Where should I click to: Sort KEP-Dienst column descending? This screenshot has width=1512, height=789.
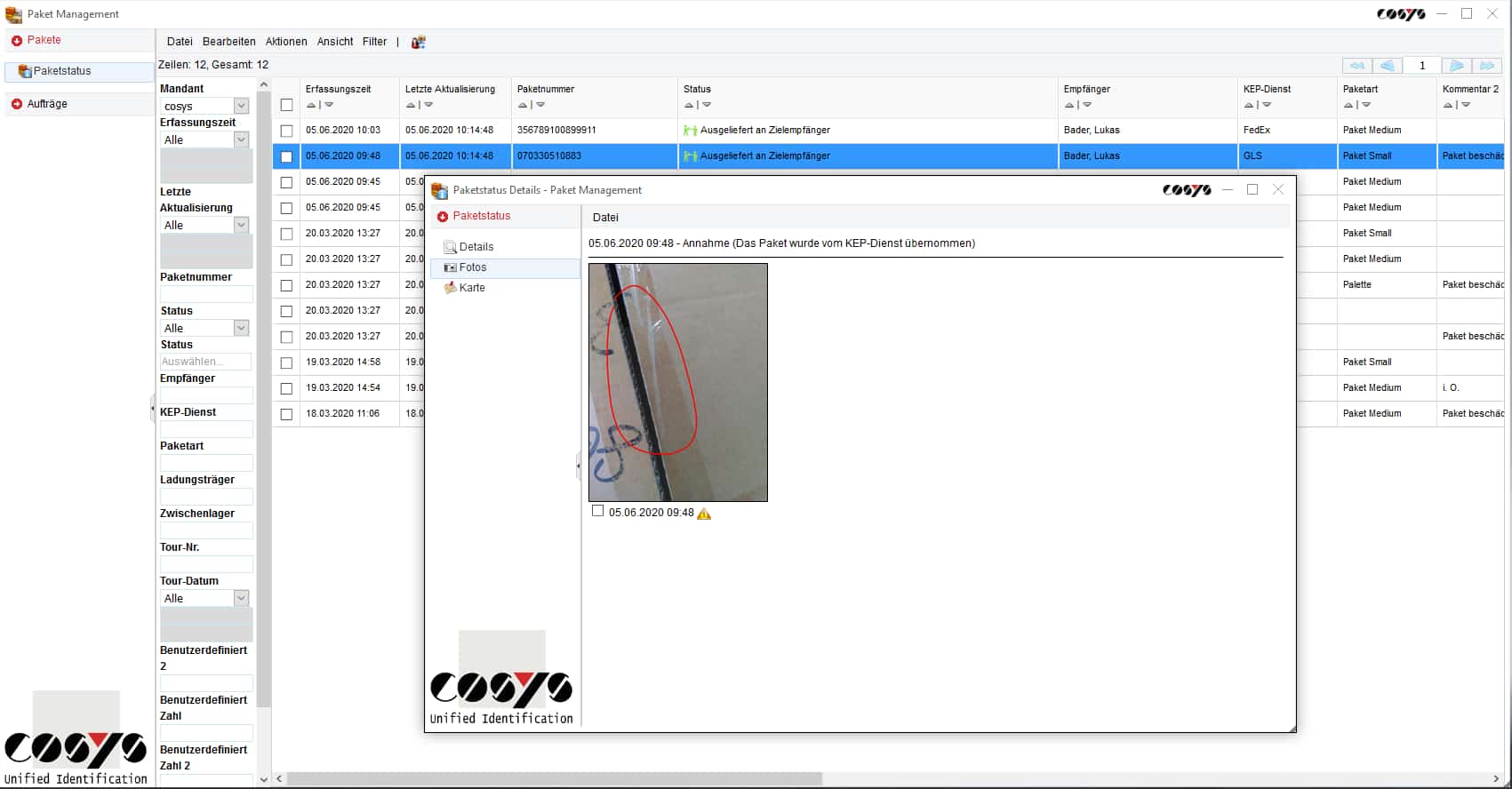click(x=1267, y=105)
